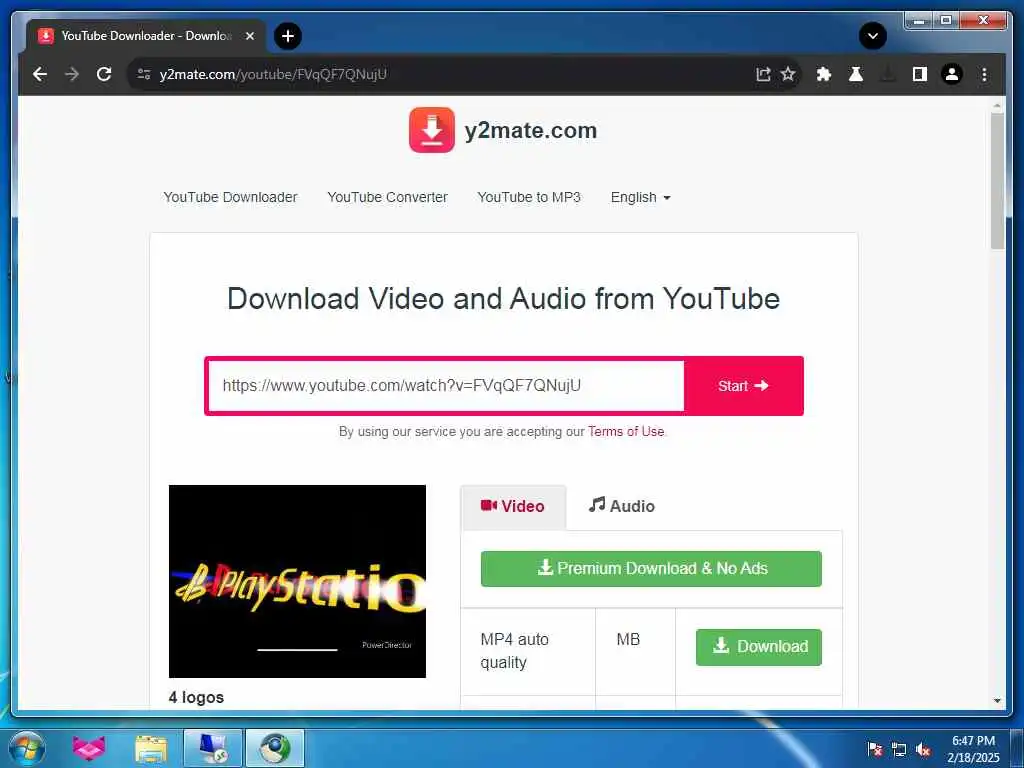Open the Terms of Use link
1024x768 pixels.
point(626,431)
